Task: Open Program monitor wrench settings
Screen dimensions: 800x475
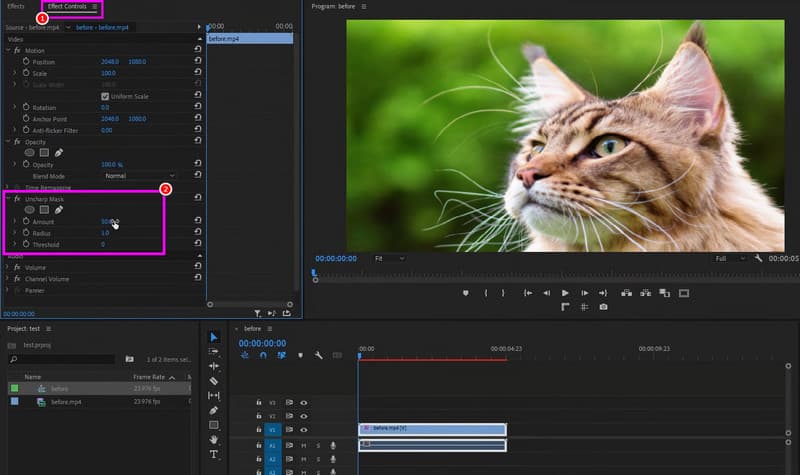Action: [x=758, y=258]
